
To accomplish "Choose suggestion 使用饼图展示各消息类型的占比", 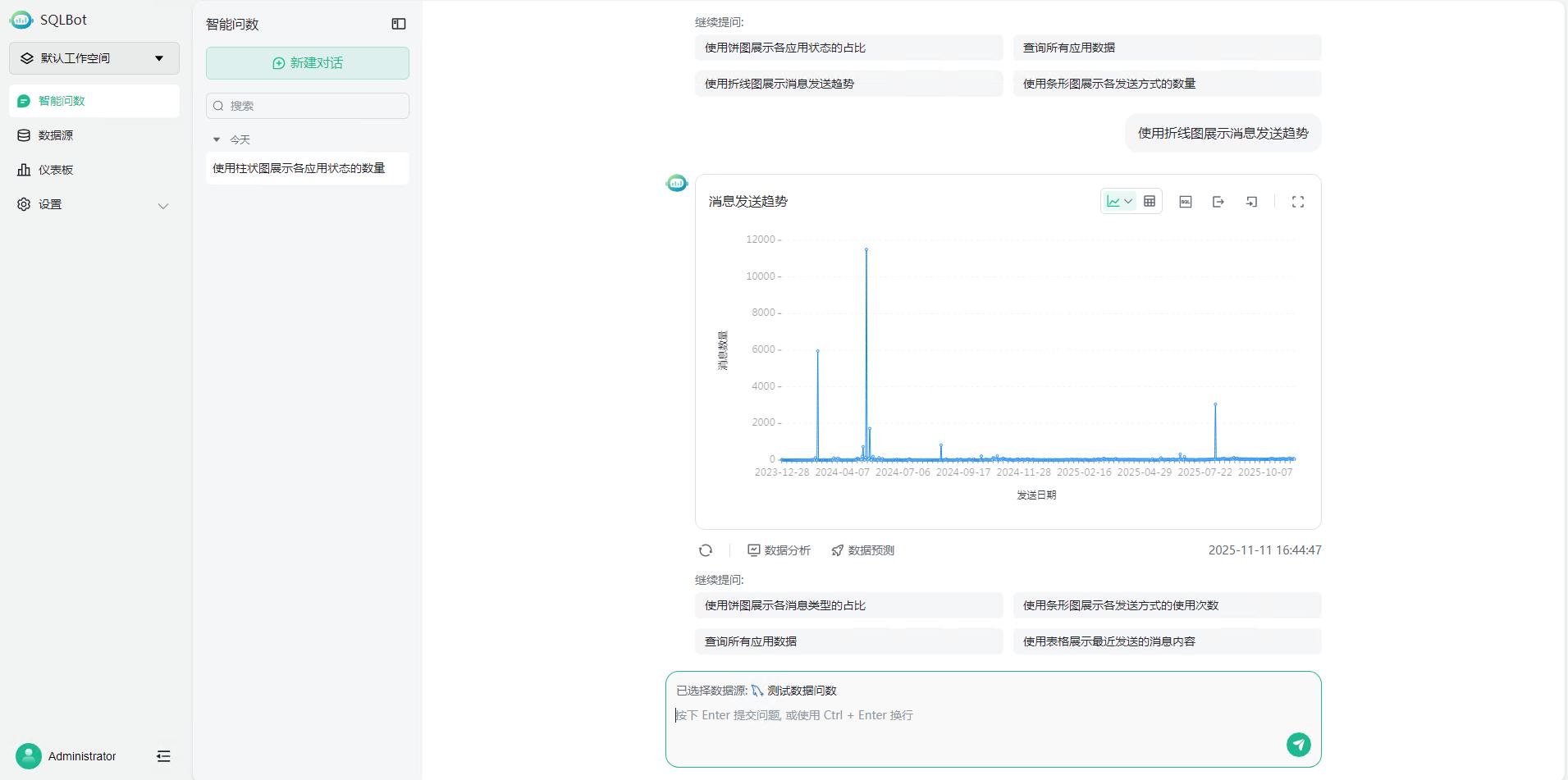I will point(849,605).
